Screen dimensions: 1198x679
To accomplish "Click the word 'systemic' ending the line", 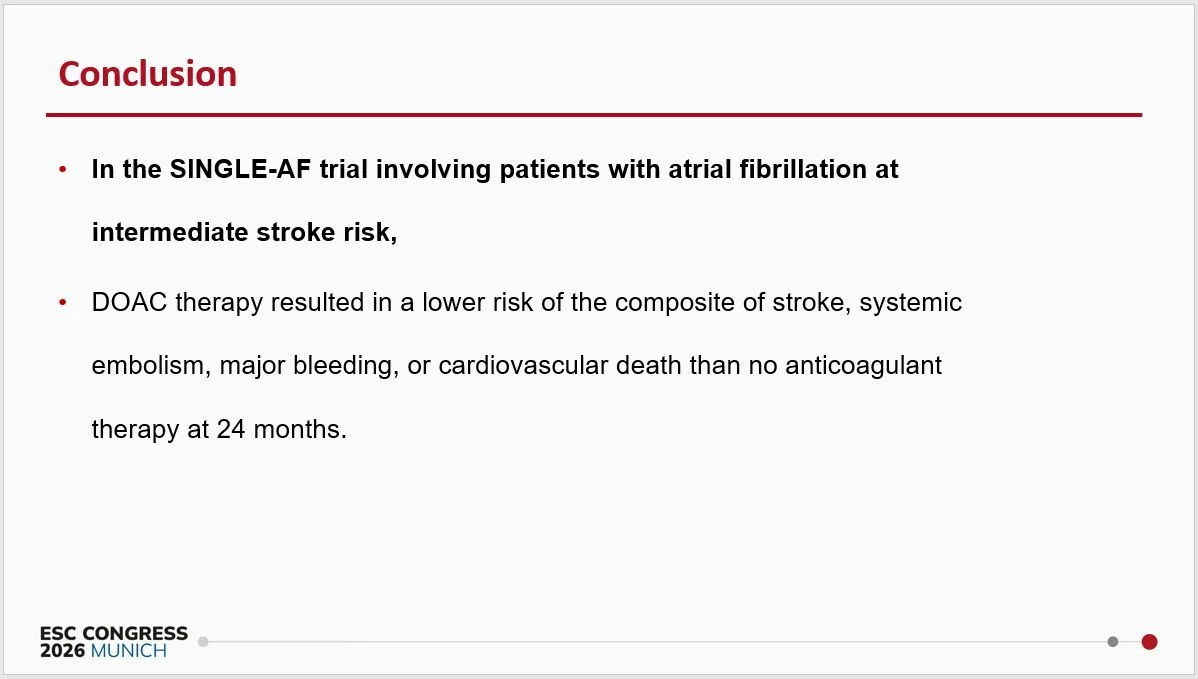I will point(911,302).
